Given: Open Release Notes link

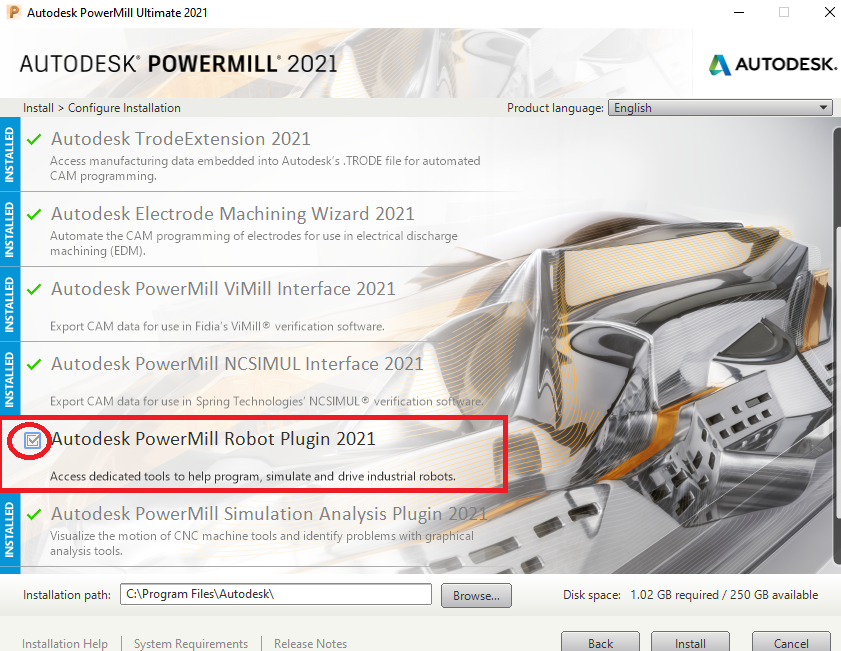Looking at the screenshot, I should point(310,643).
